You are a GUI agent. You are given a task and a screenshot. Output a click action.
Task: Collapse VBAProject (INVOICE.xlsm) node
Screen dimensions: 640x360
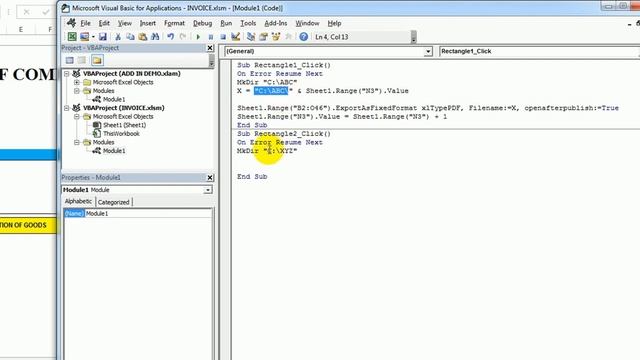[67, 108]
